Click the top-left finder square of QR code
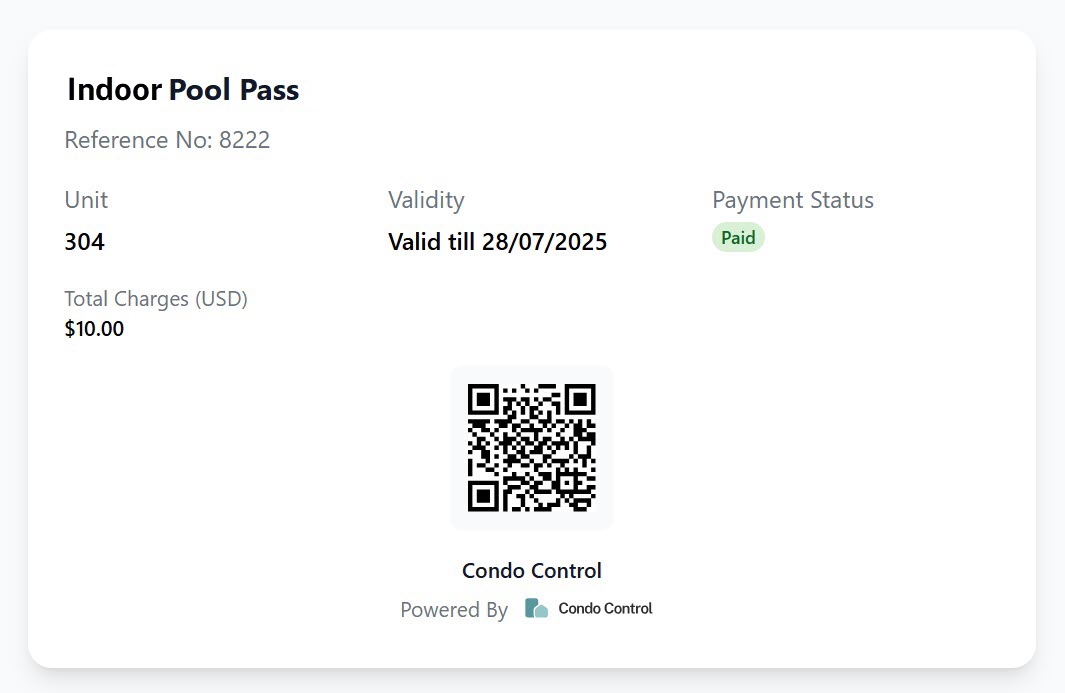 coord(484,400)
